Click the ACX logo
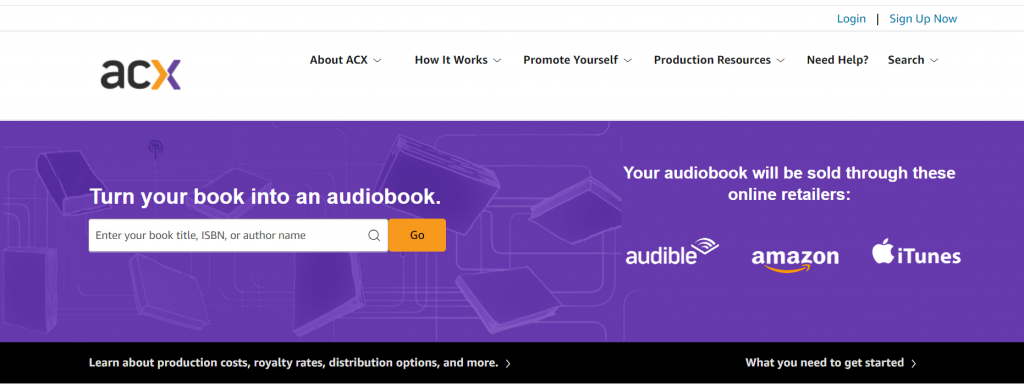This screenshot has width=1024, height=384. tap(140, 74)
